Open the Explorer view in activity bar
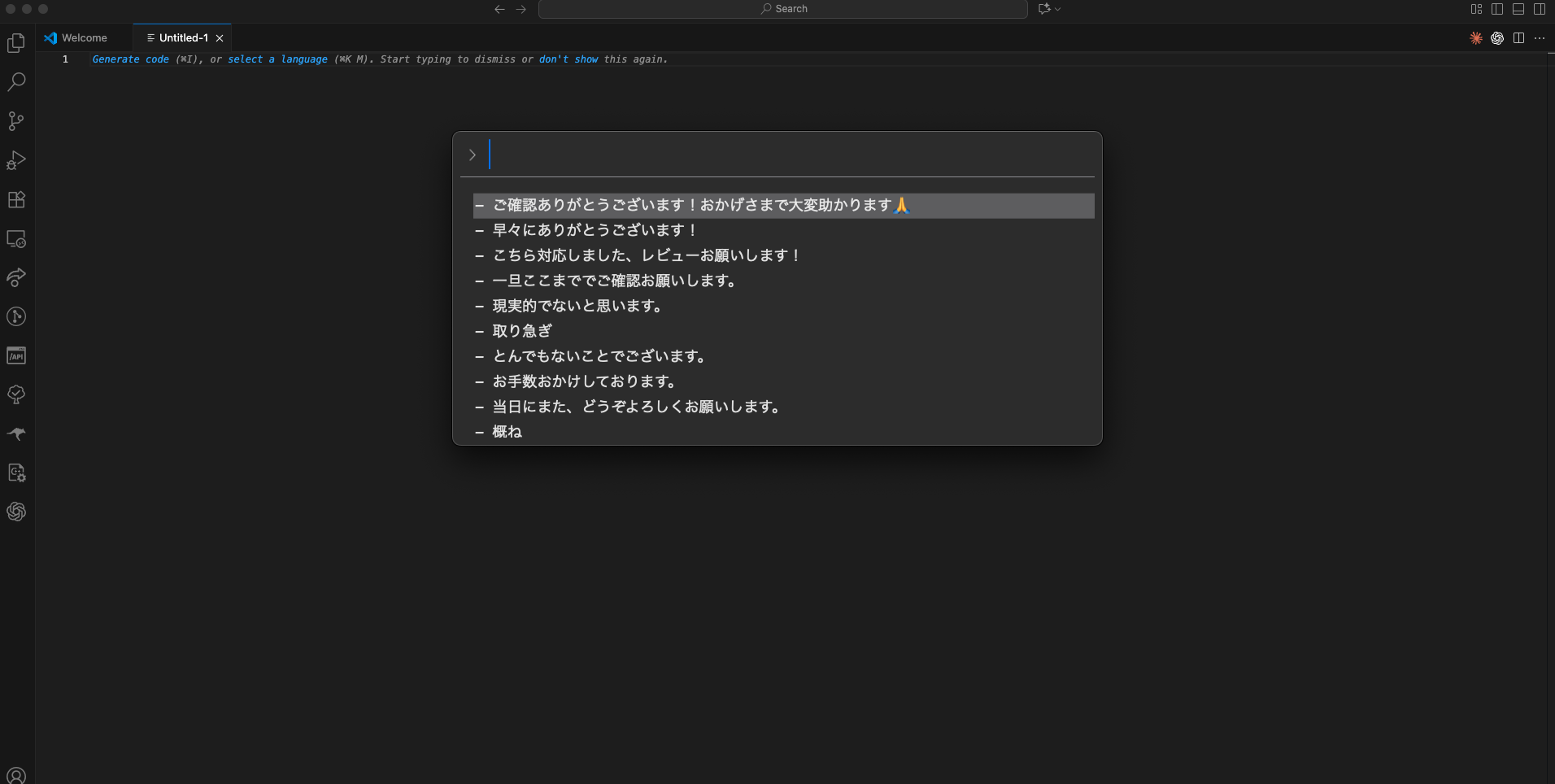1555x784 pixels. 16,43
